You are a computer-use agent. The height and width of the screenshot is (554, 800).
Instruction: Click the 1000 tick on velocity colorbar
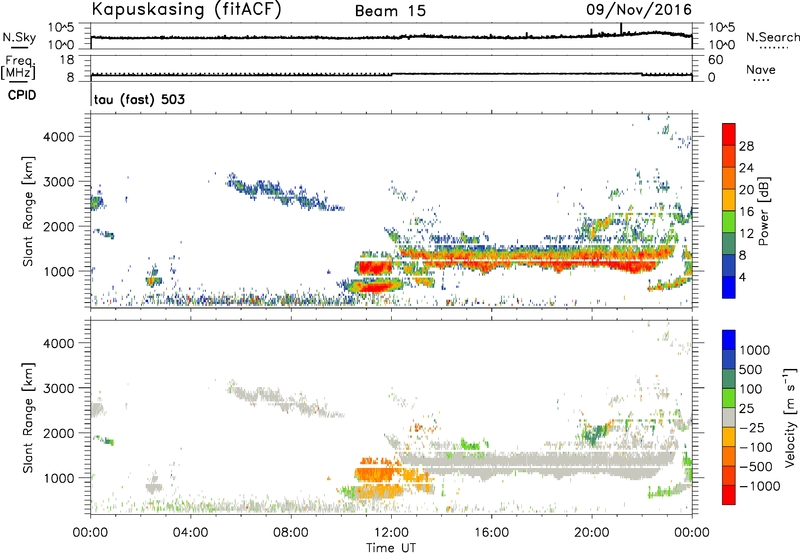pyautogui.click(x=754, y=350)
